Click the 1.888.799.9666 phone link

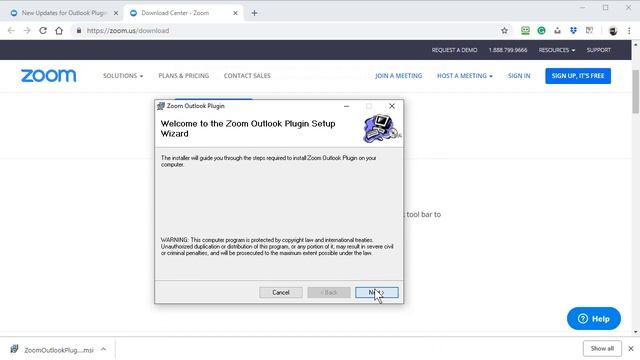508,50
